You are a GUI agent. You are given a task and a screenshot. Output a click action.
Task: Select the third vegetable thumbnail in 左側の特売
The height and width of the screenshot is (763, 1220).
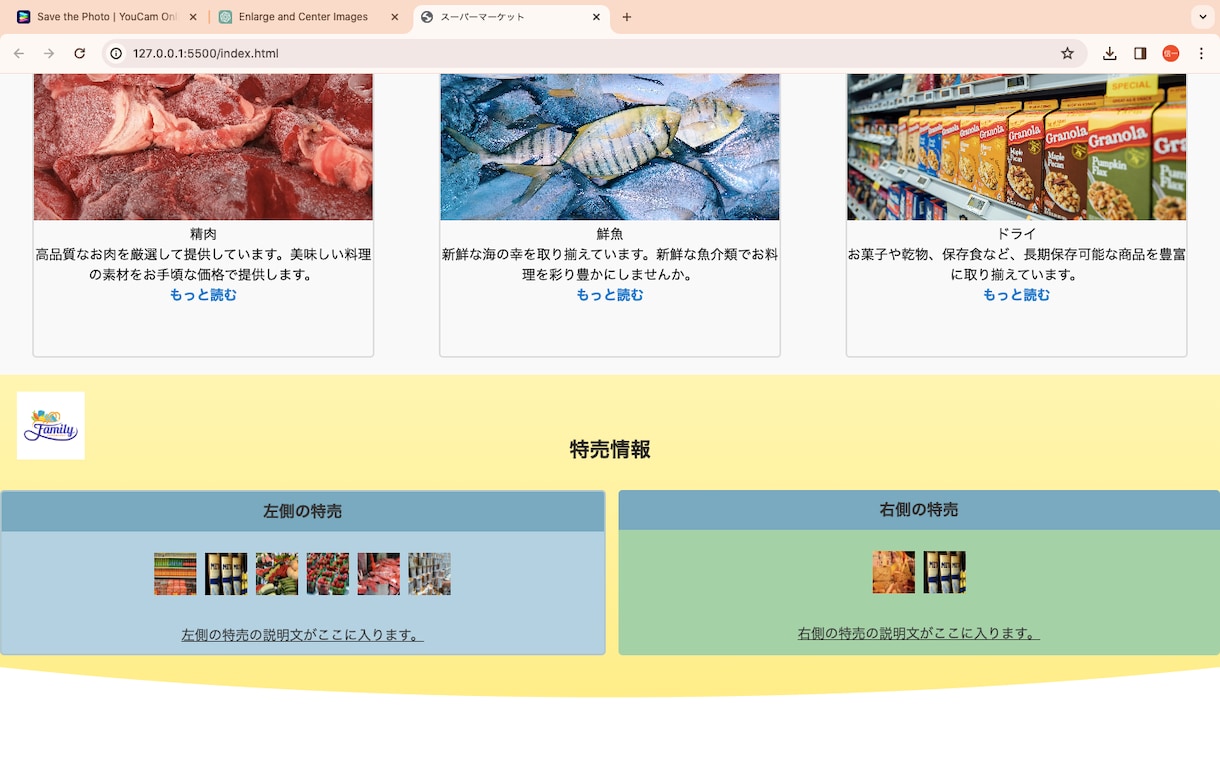(x=277, y=574)
